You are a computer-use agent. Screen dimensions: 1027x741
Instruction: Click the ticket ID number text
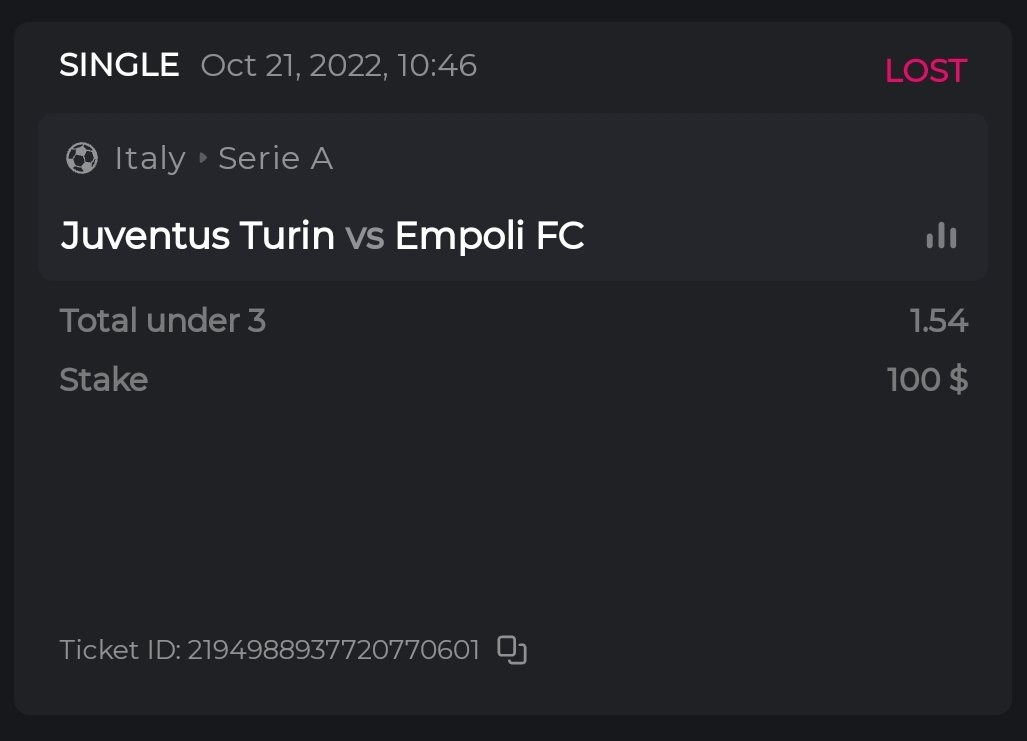(334, 650)
